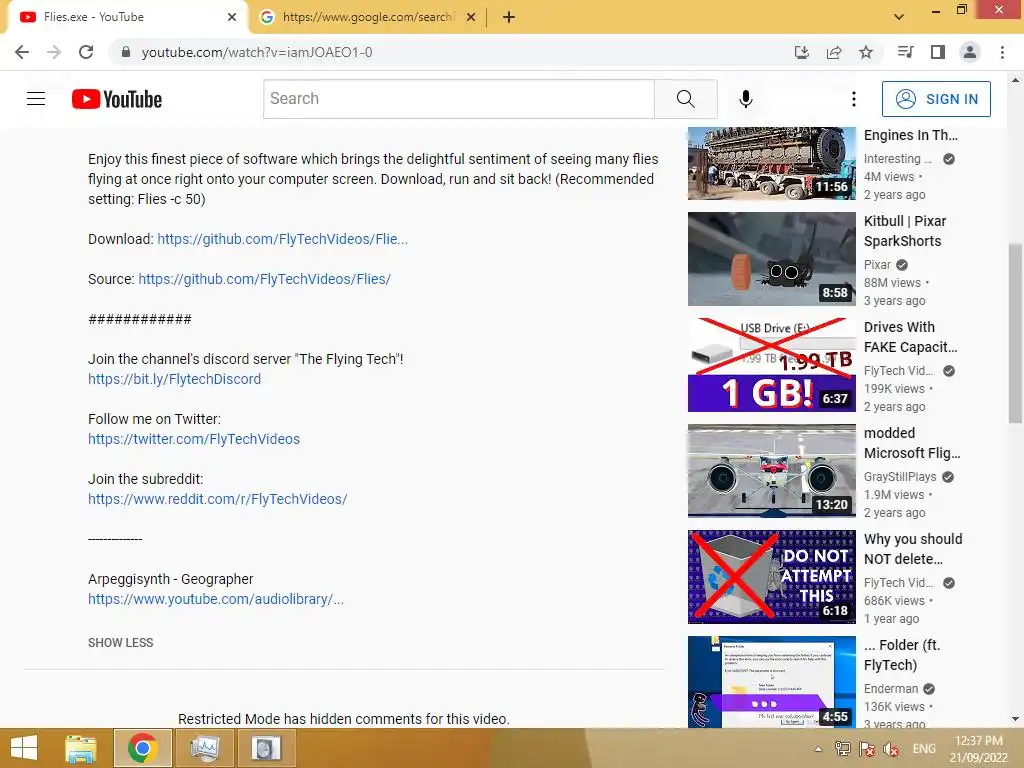Click the page vertical scrollbar thumb
1024x768 pixels.
pos(1015,333)
